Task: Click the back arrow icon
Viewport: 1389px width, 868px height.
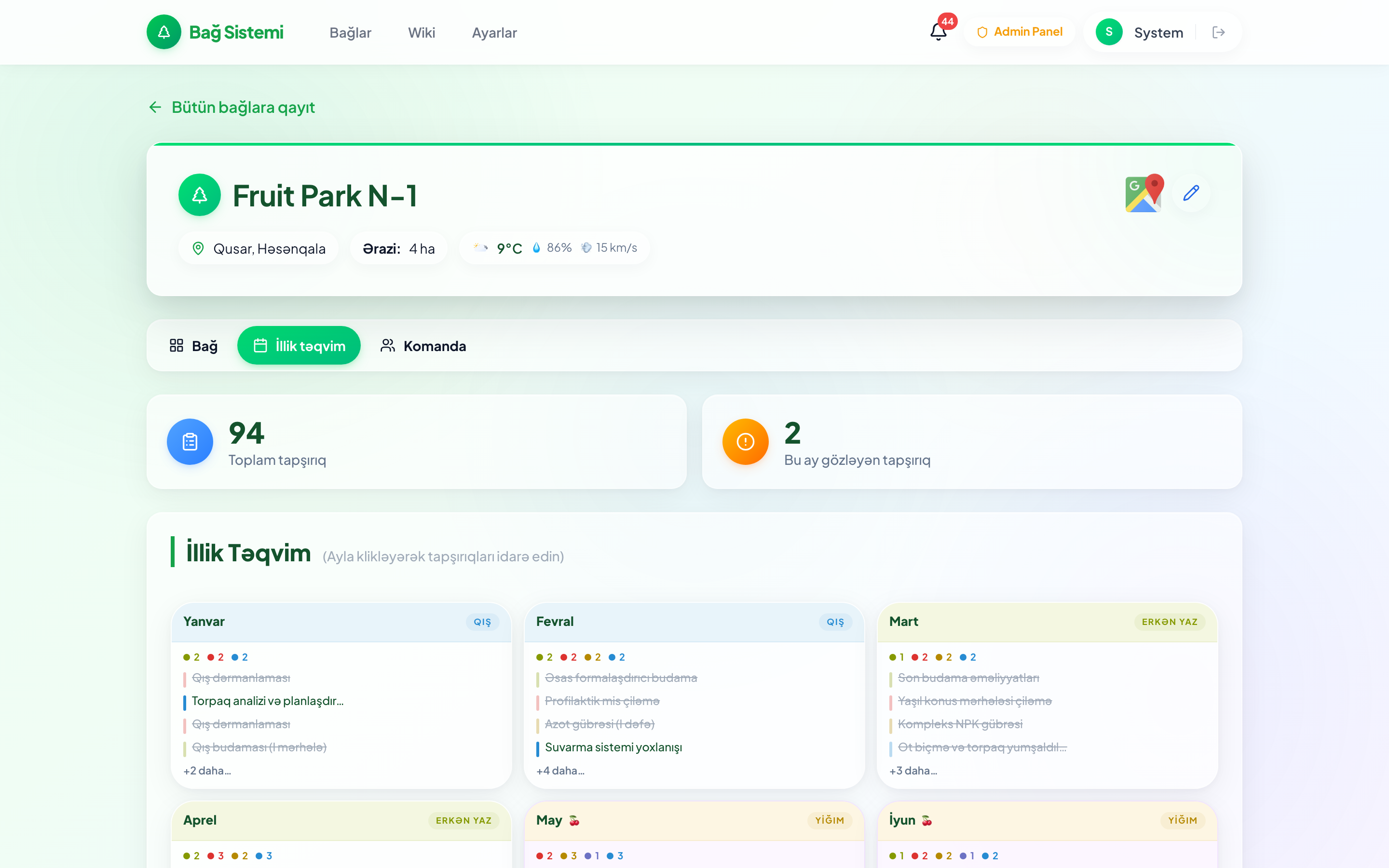Action: [x=155, y=108]
